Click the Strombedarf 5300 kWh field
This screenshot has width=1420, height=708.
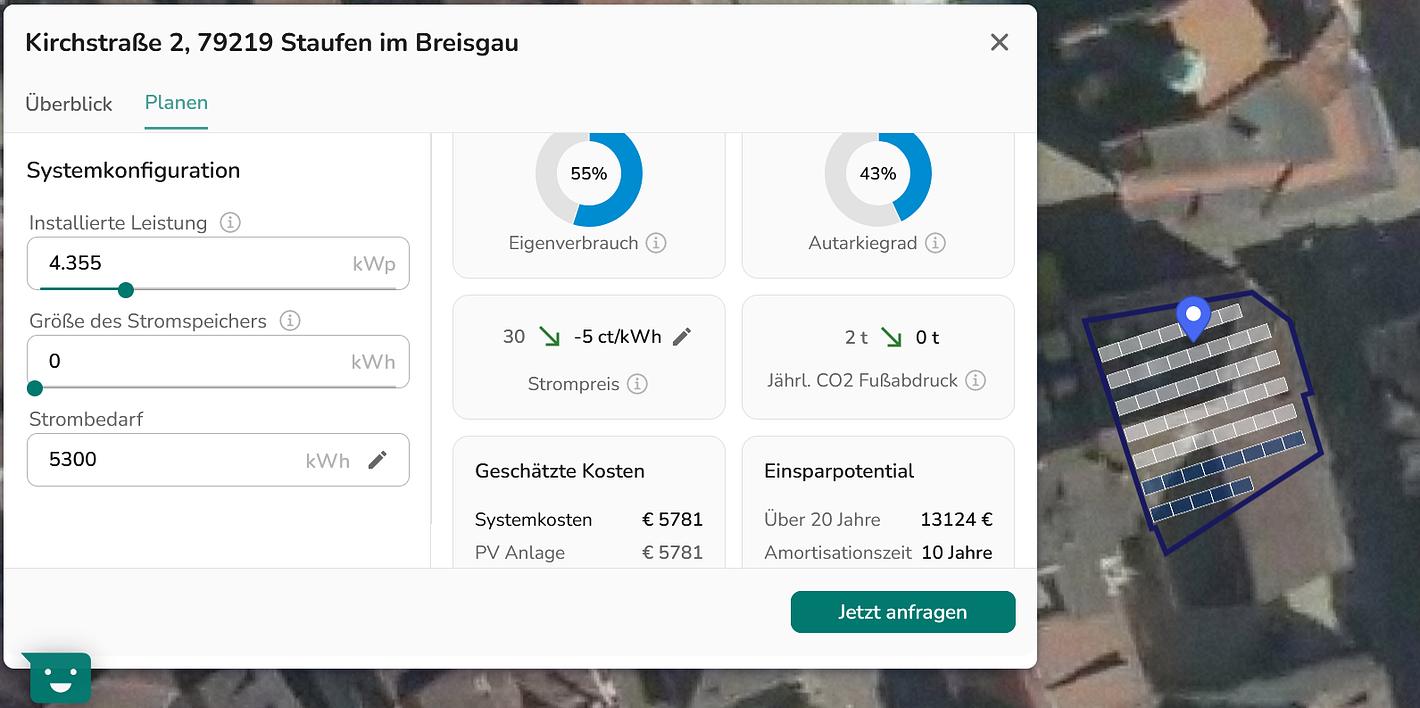point(170,460)
